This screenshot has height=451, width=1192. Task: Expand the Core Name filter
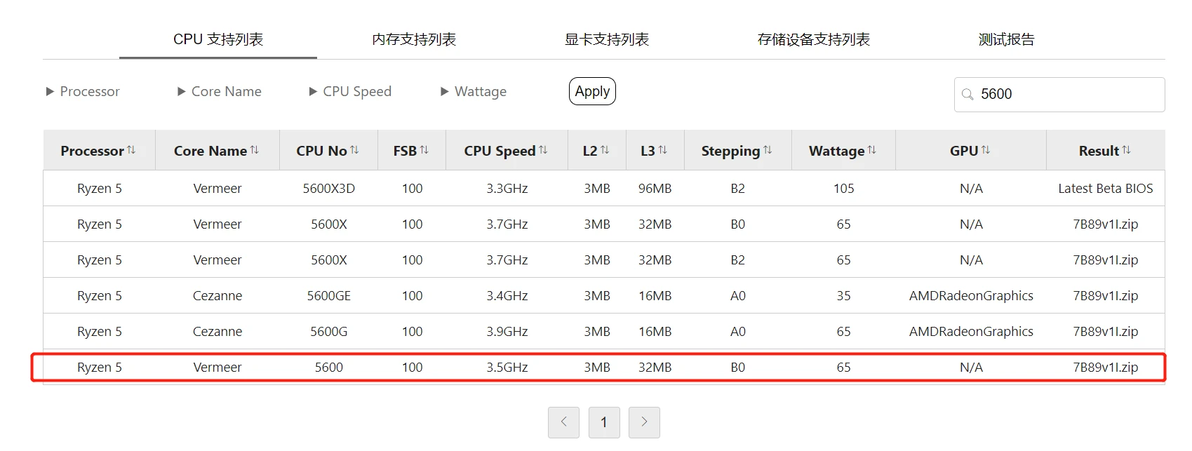pyautogui.click(x=220, y=91)
